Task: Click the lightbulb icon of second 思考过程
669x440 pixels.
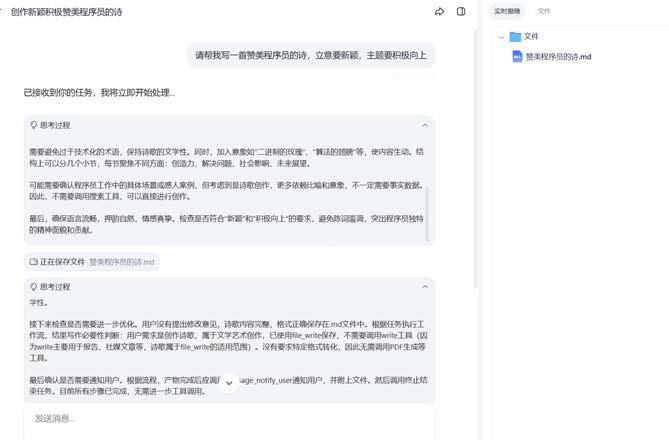Action: point(34,287)
